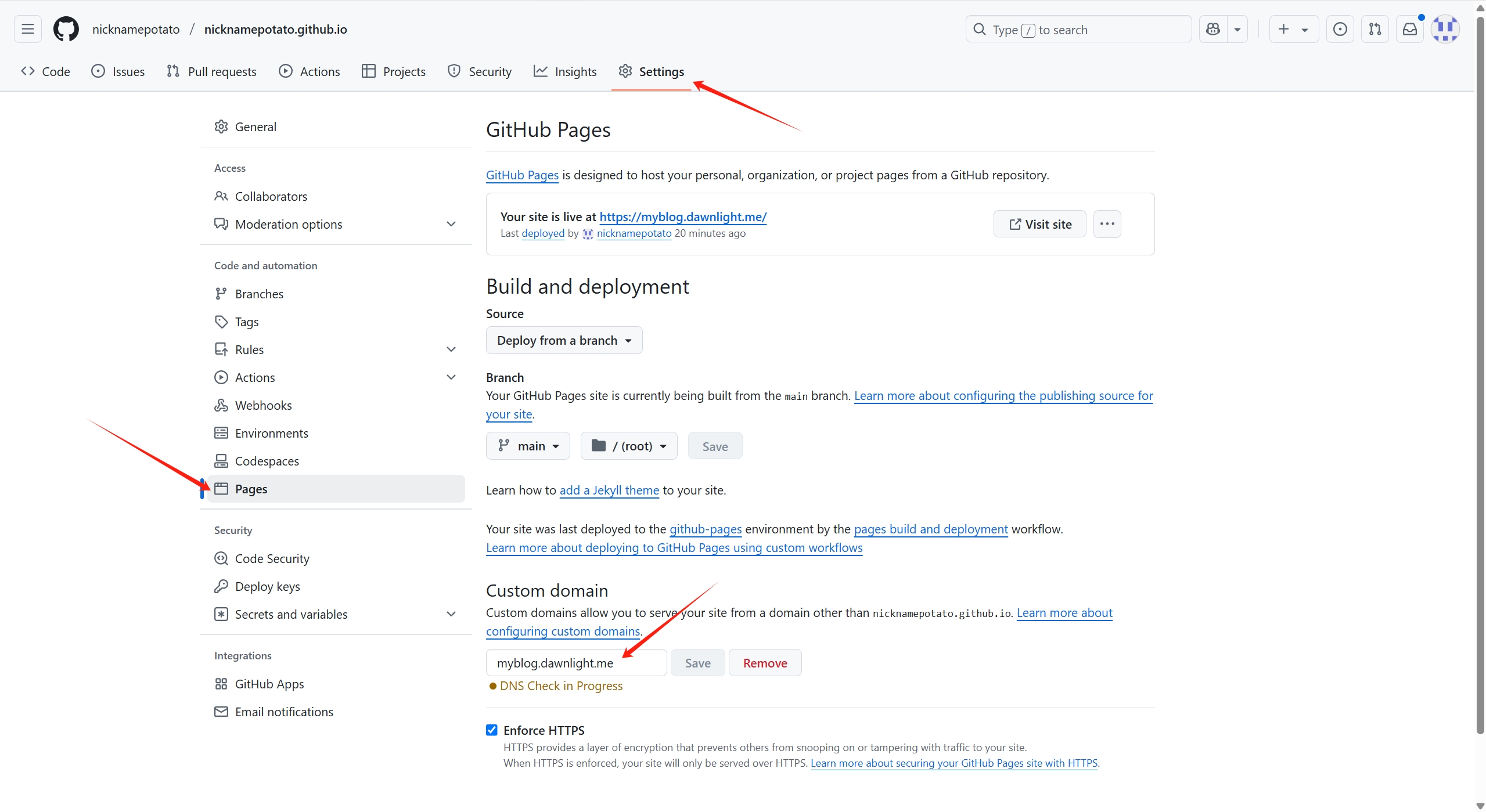Open the three-dot site options menu
The height and width of the screenshot is (812, 1486).
click(1107, 224)
